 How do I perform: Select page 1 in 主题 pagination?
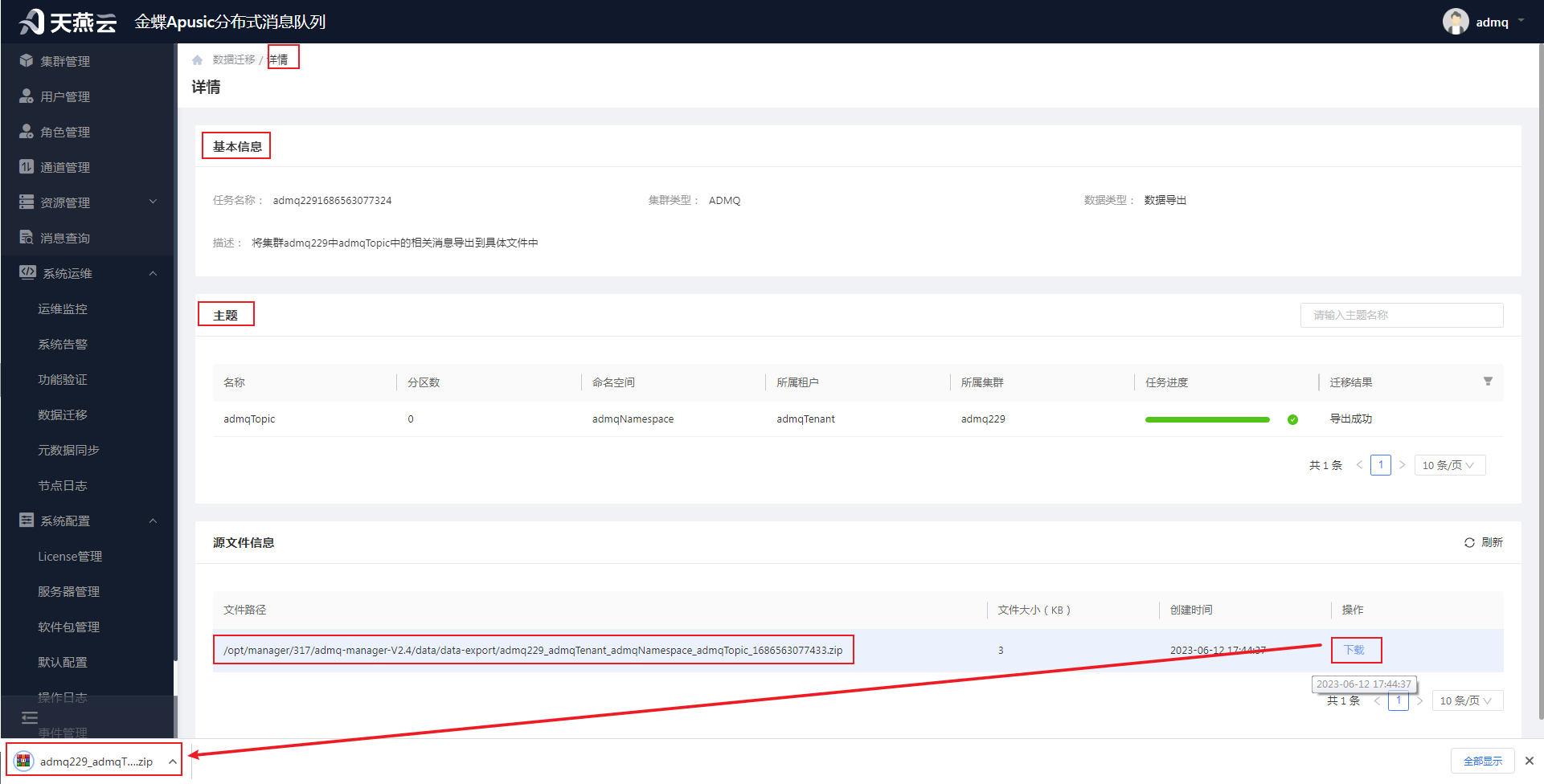(x=1381, y=465)
